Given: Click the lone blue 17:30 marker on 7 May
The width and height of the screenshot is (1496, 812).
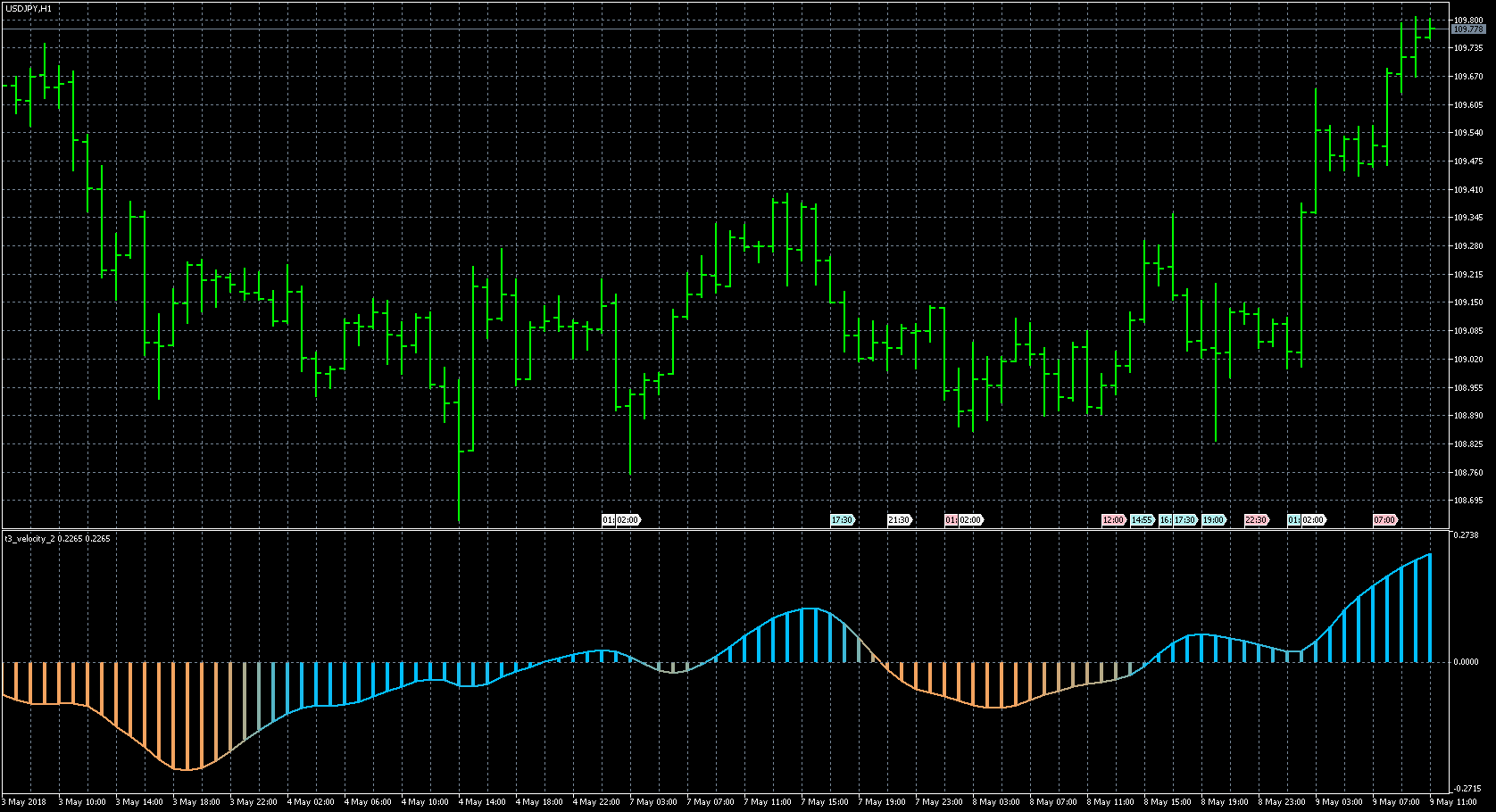Looking at the screenshot, I should (842, 520).
